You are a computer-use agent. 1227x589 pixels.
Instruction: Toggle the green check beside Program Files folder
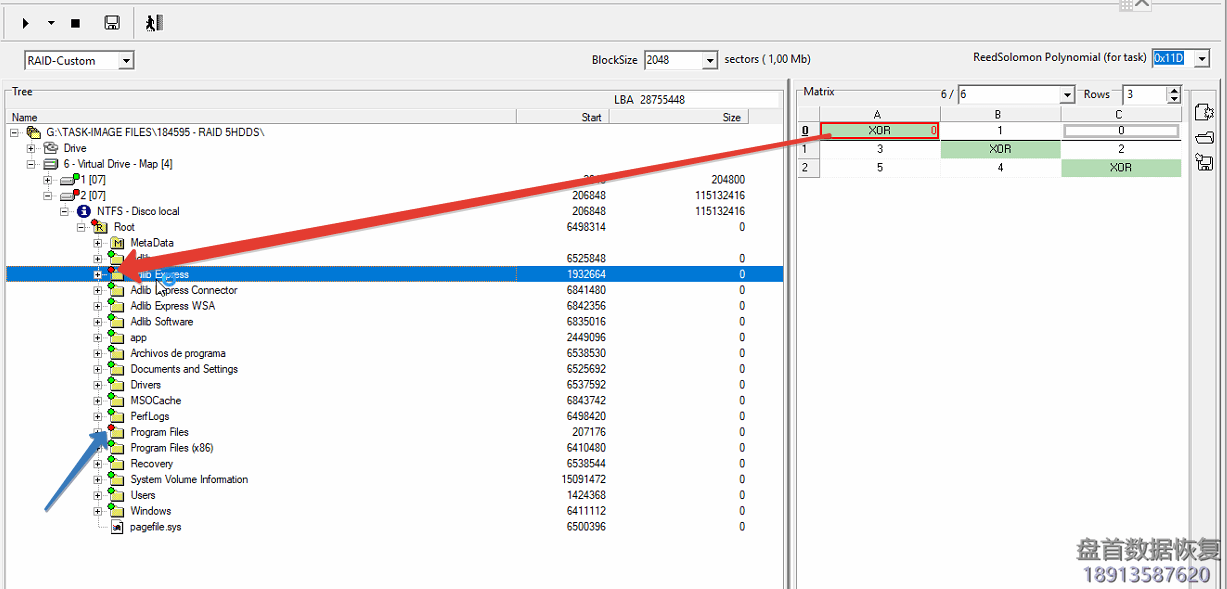(x=111, y=427)
